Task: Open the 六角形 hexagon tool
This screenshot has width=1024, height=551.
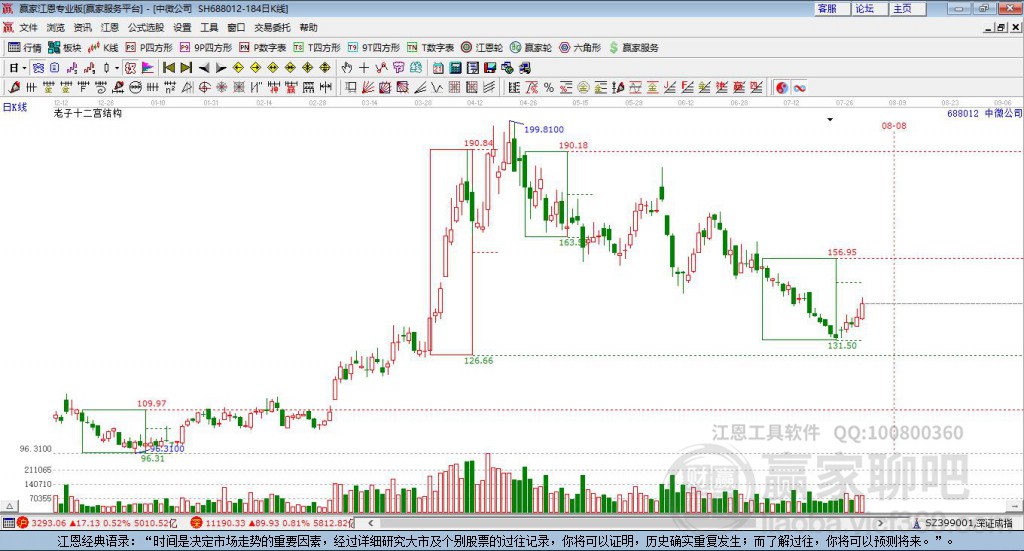Action: pos(580,48)
